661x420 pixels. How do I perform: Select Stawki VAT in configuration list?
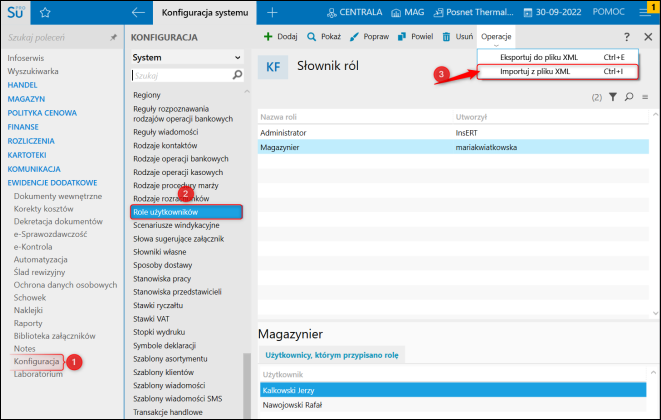pos(151,319)
